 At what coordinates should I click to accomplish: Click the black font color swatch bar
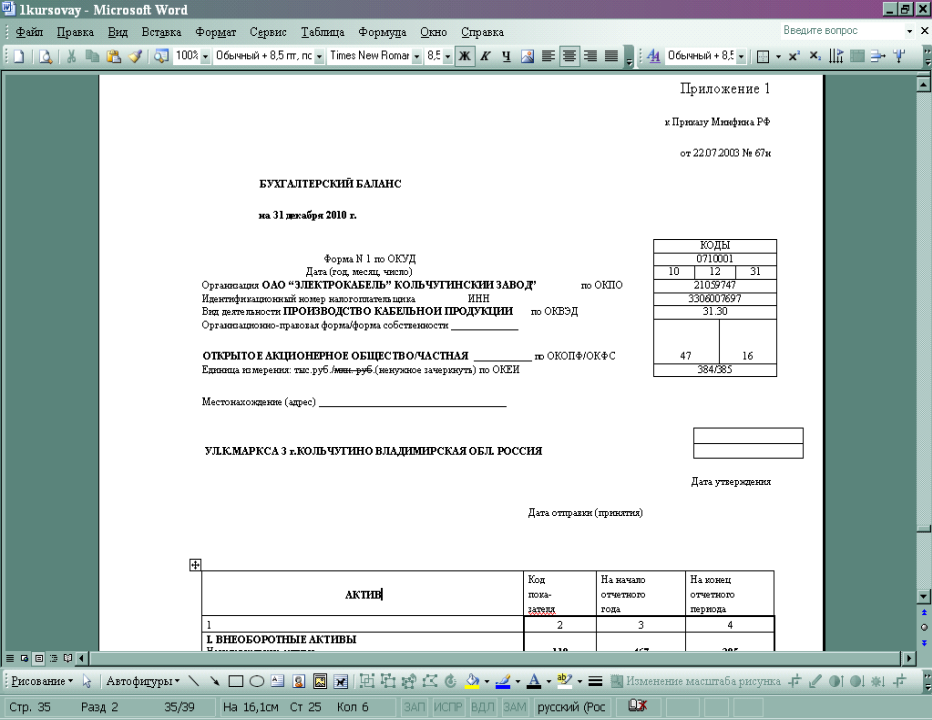pyautogui.click(x=534, y=687)
